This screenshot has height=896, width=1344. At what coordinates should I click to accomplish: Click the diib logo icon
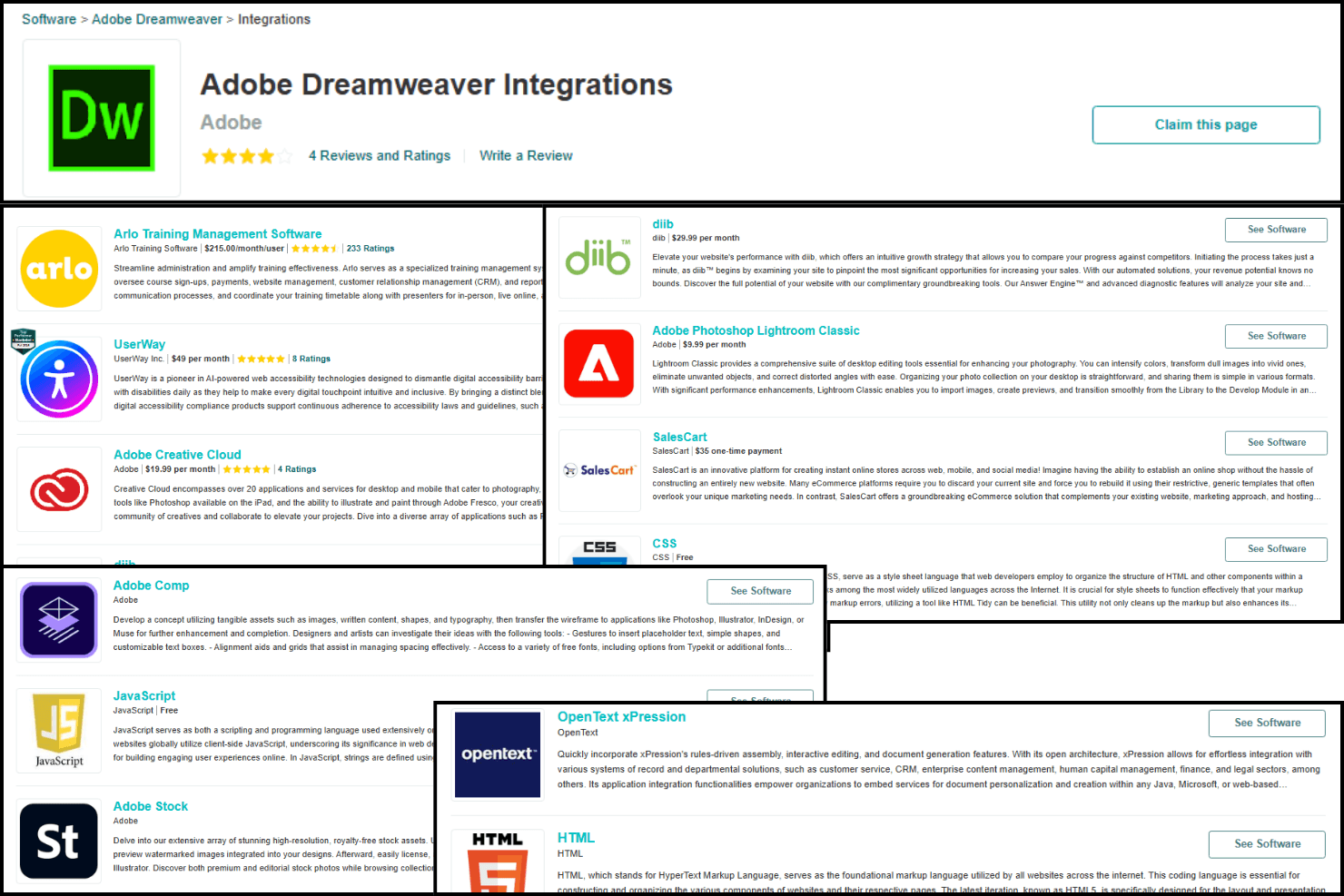tap(598, 258)
